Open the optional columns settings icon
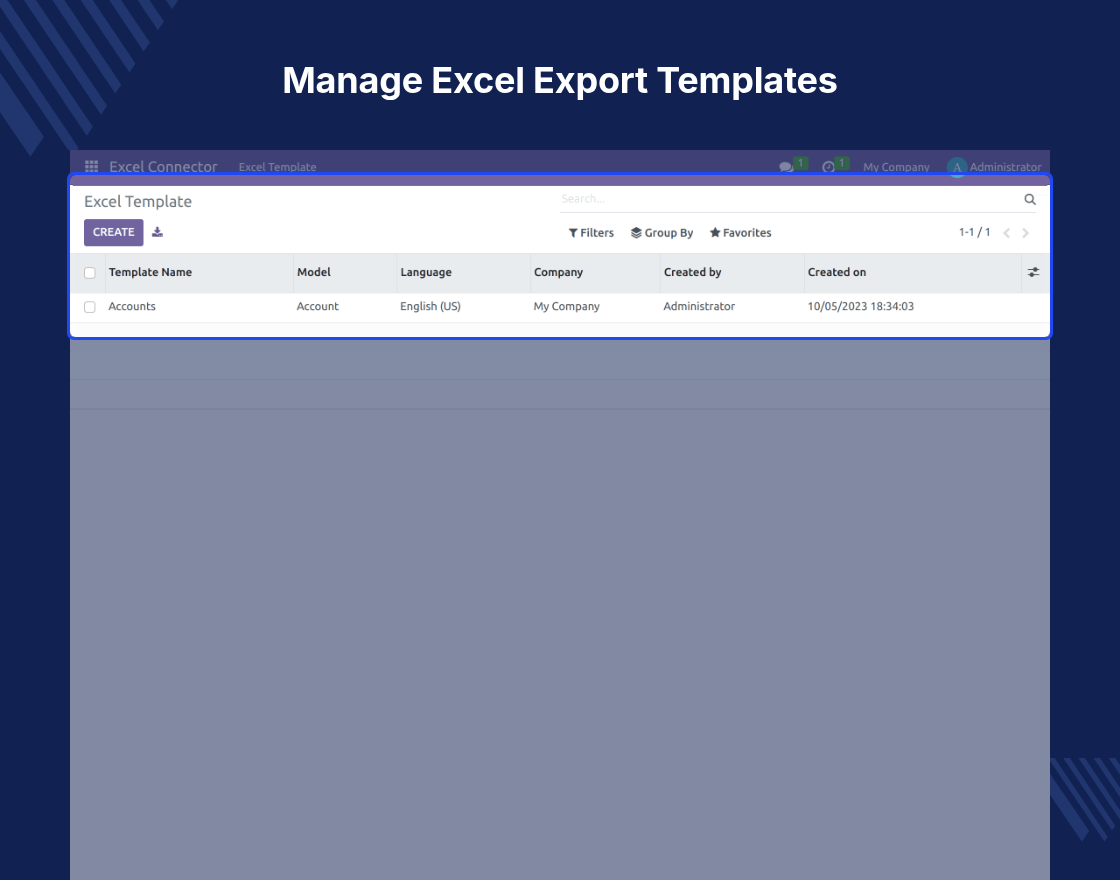This screenshot has width=1120, height=880. pos(1034,272)
